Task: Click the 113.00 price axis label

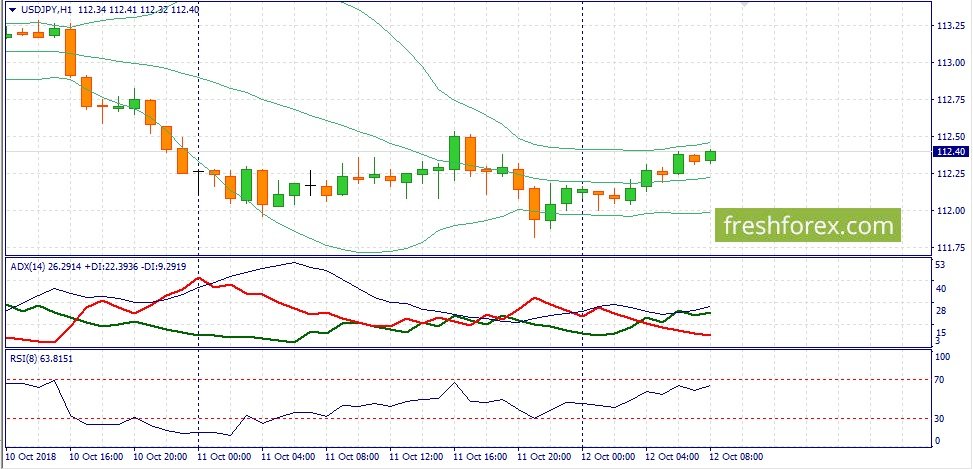Action: [951, 63]
